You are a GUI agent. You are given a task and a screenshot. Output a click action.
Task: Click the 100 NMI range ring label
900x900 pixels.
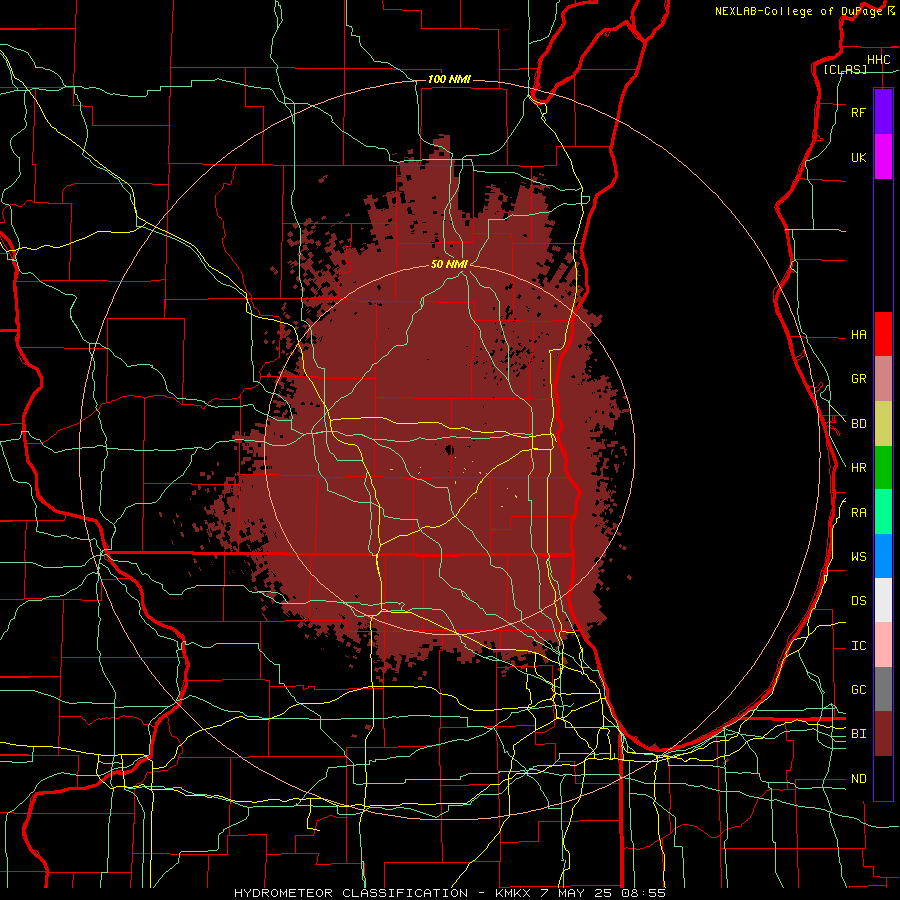click(x=449, y=79)
